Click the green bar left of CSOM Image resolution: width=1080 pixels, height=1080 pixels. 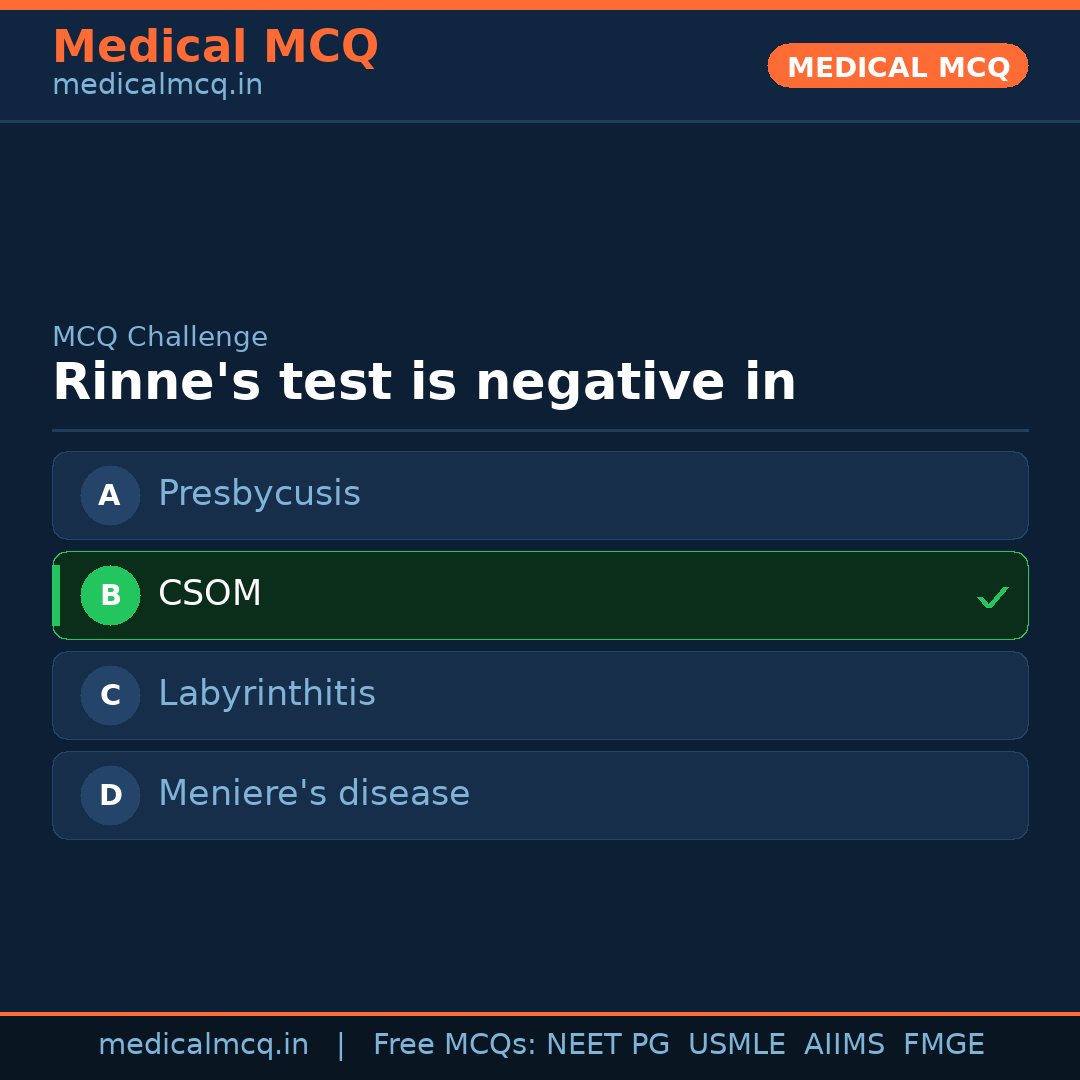tap(56, 595)
